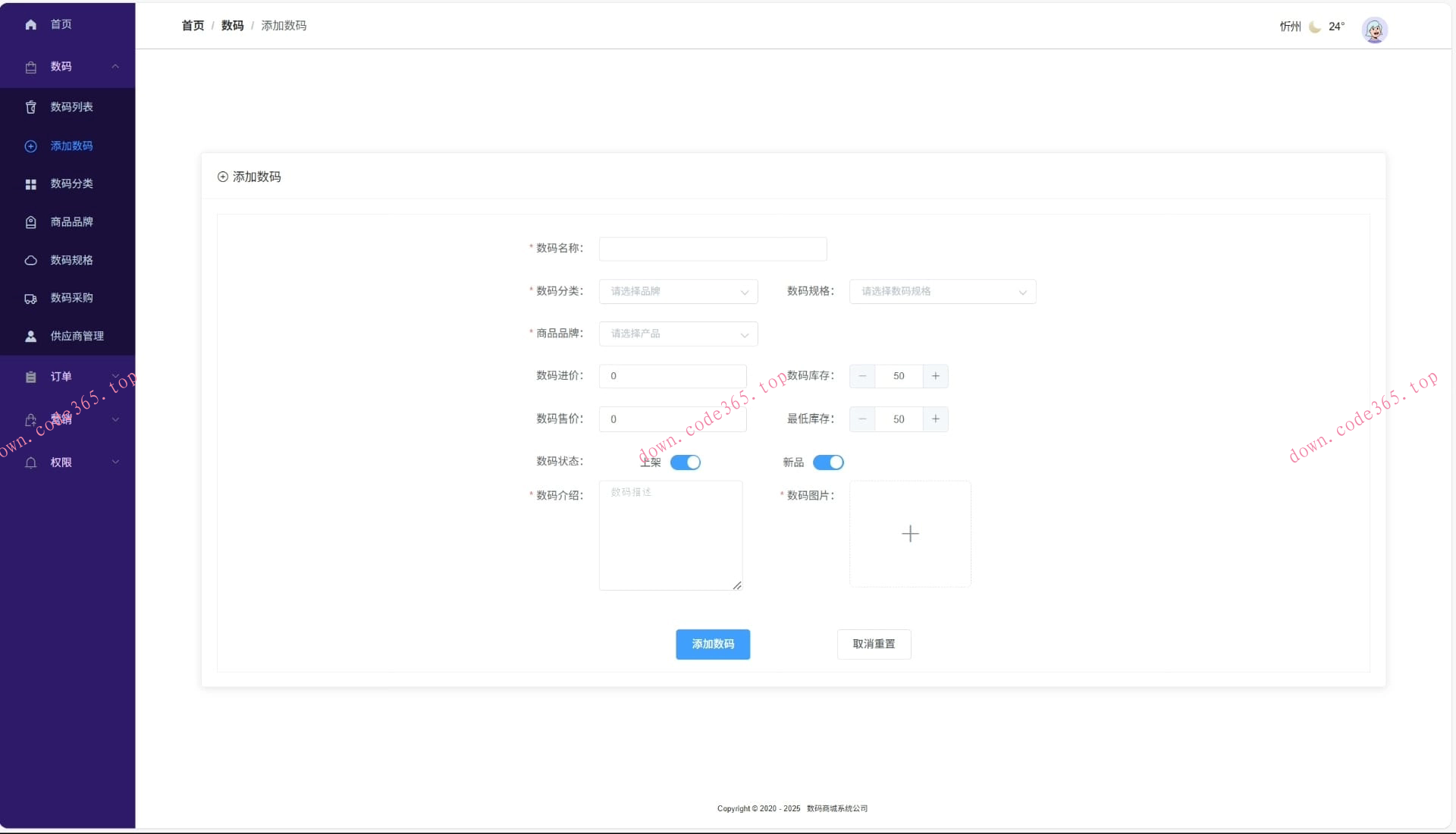Open the 商品品牌 dropdown
Image resolution: width=1456 pixels, height=834 pixels.
pyautogui.click(x=678, y=334)
